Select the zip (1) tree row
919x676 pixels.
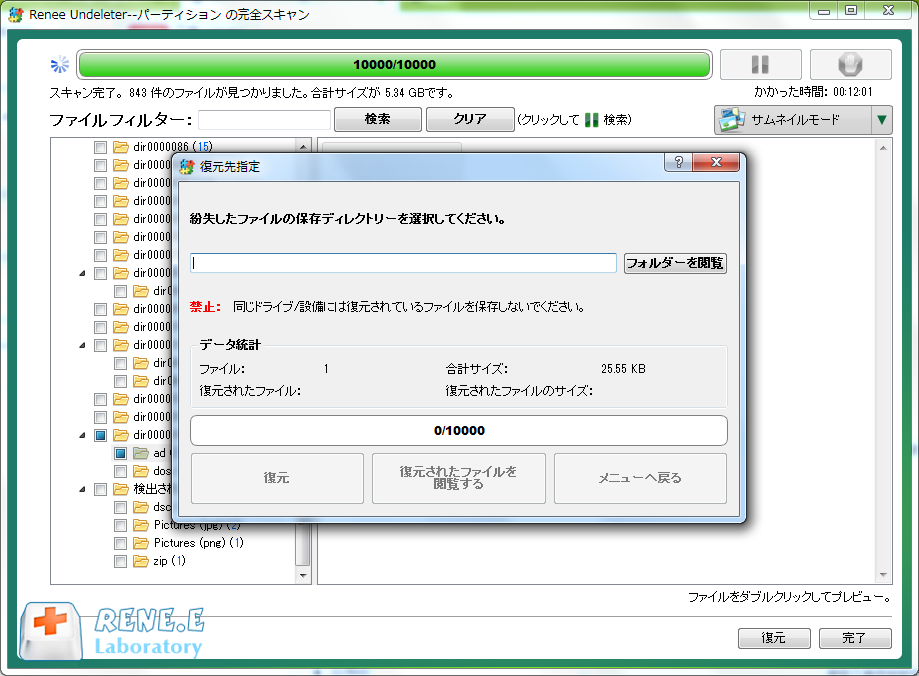169,562
